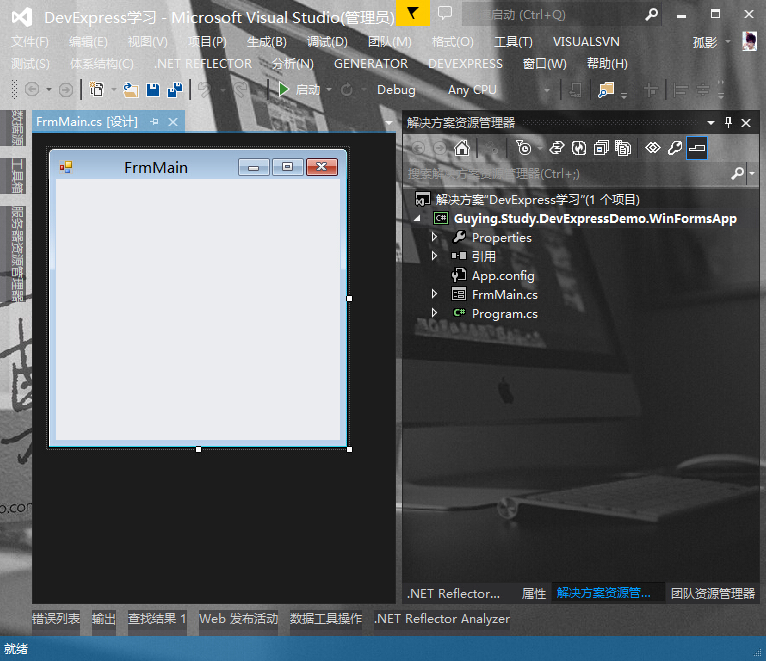Viewport: 766px width, 661px height.
Task: Open the feedback speech bubble icon
Action: pyautogui.click(x=445, y=13)
